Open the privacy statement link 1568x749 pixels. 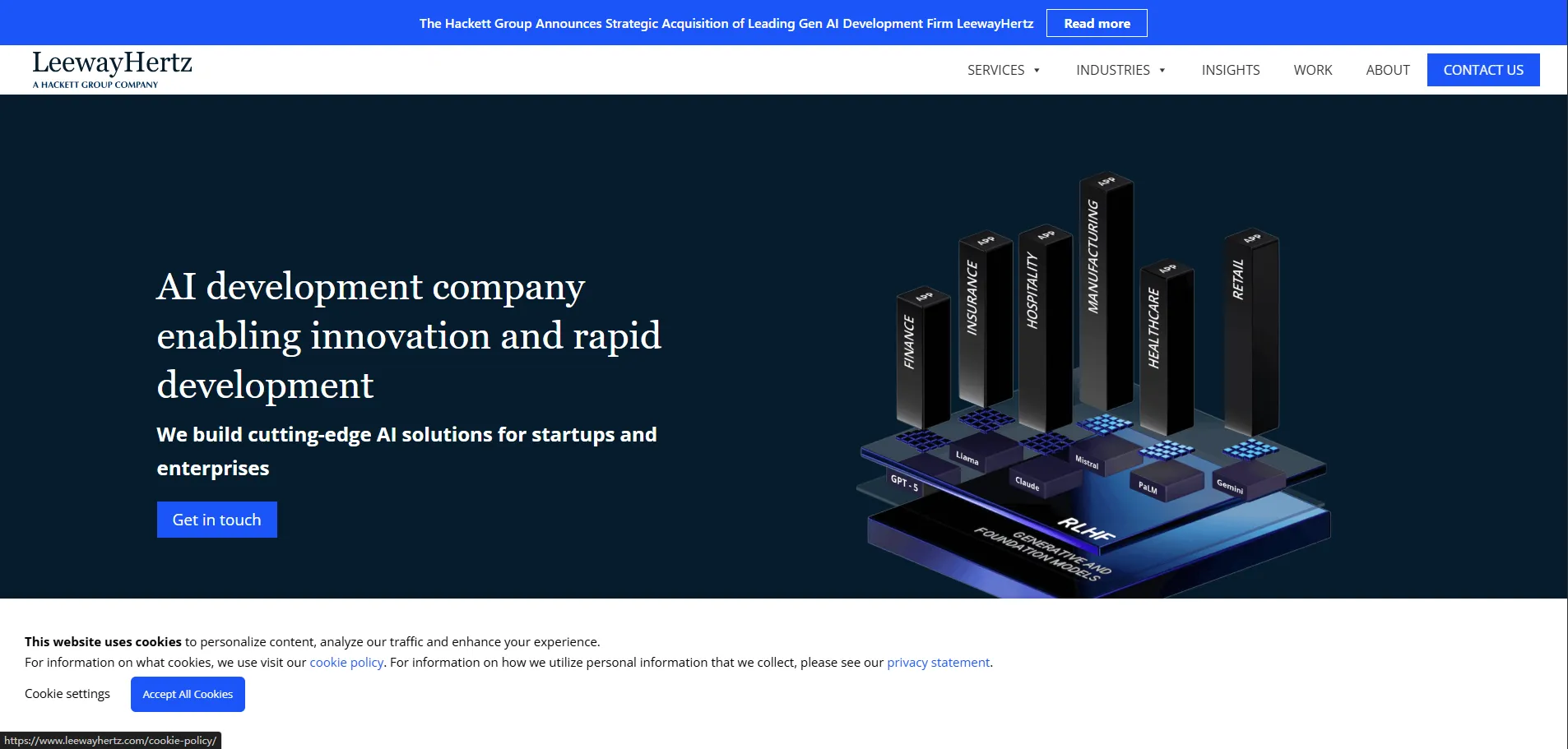pyautogui.click(x=938, y=662)
